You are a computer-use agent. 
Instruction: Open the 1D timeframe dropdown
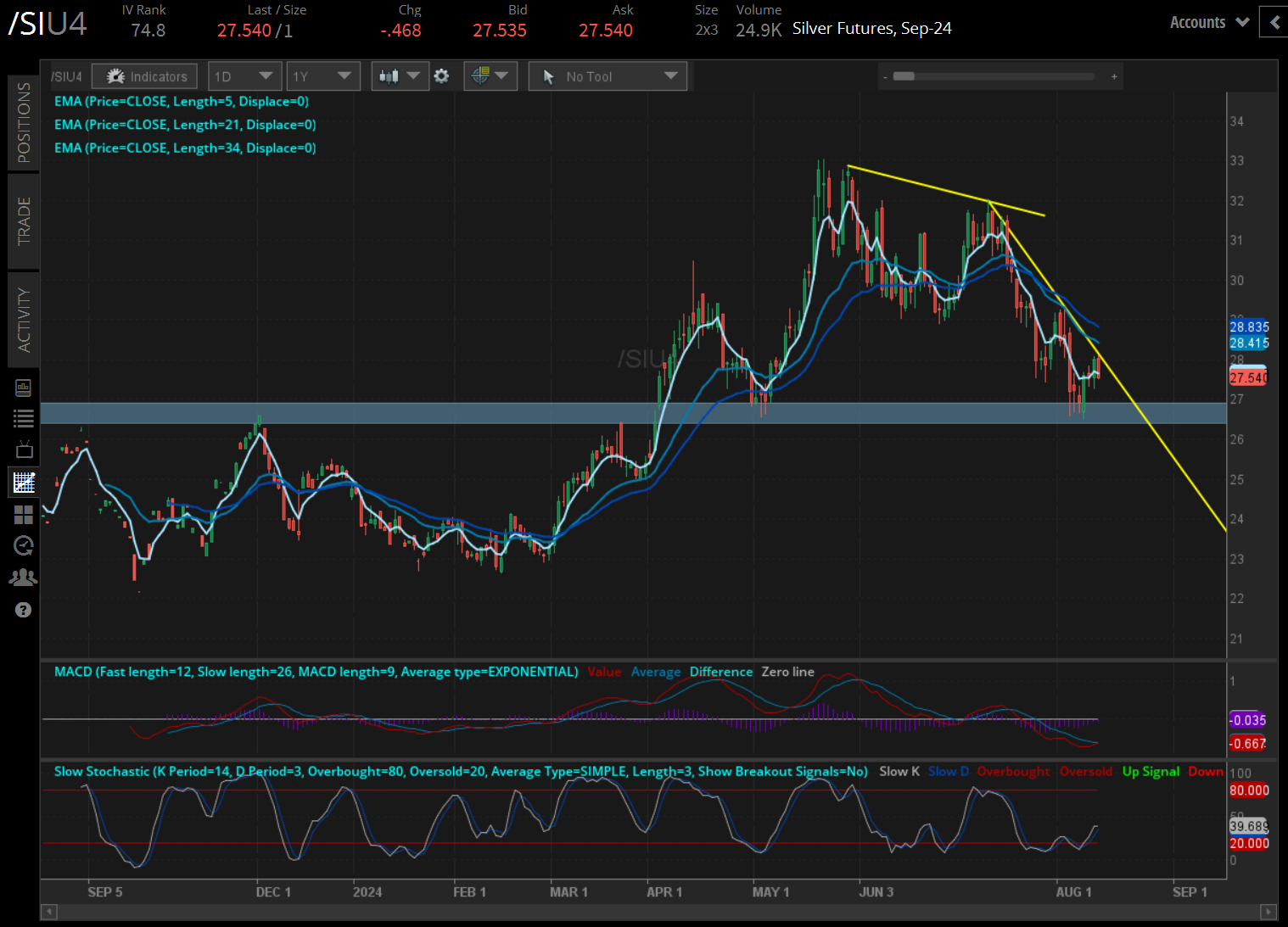(244, 75)
